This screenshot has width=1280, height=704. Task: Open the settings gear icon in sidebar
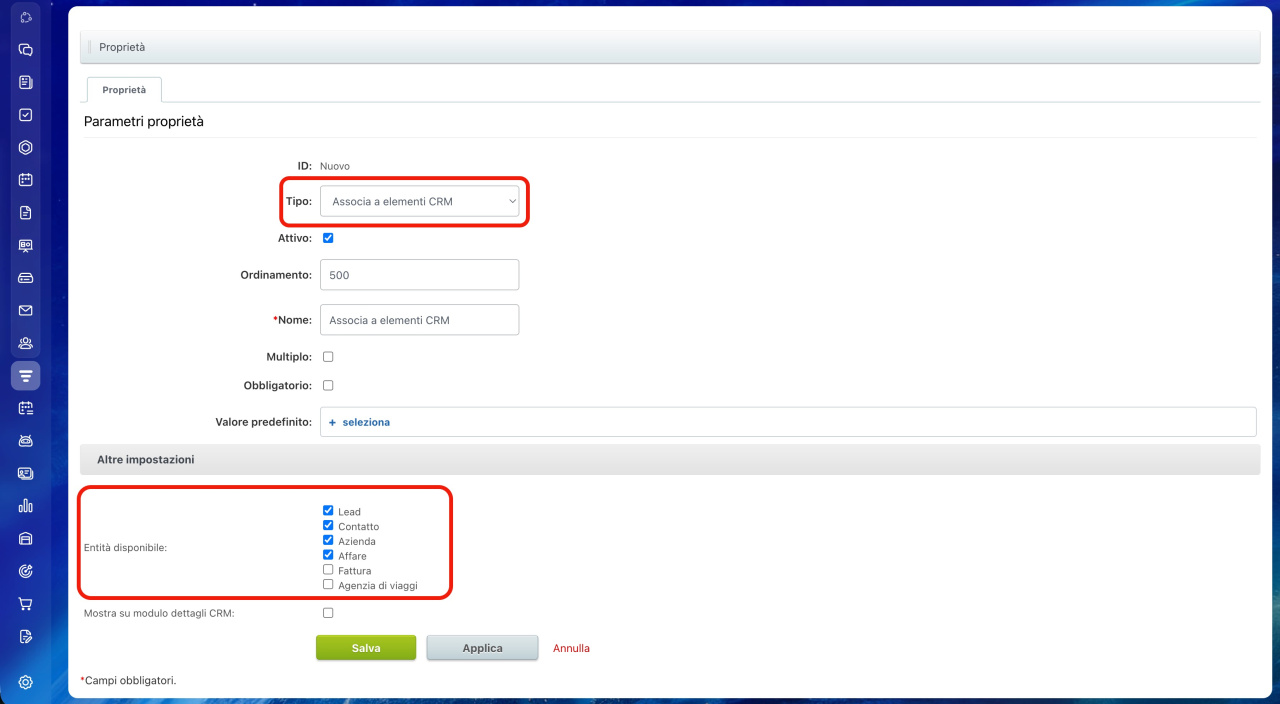tap(26, 682)
